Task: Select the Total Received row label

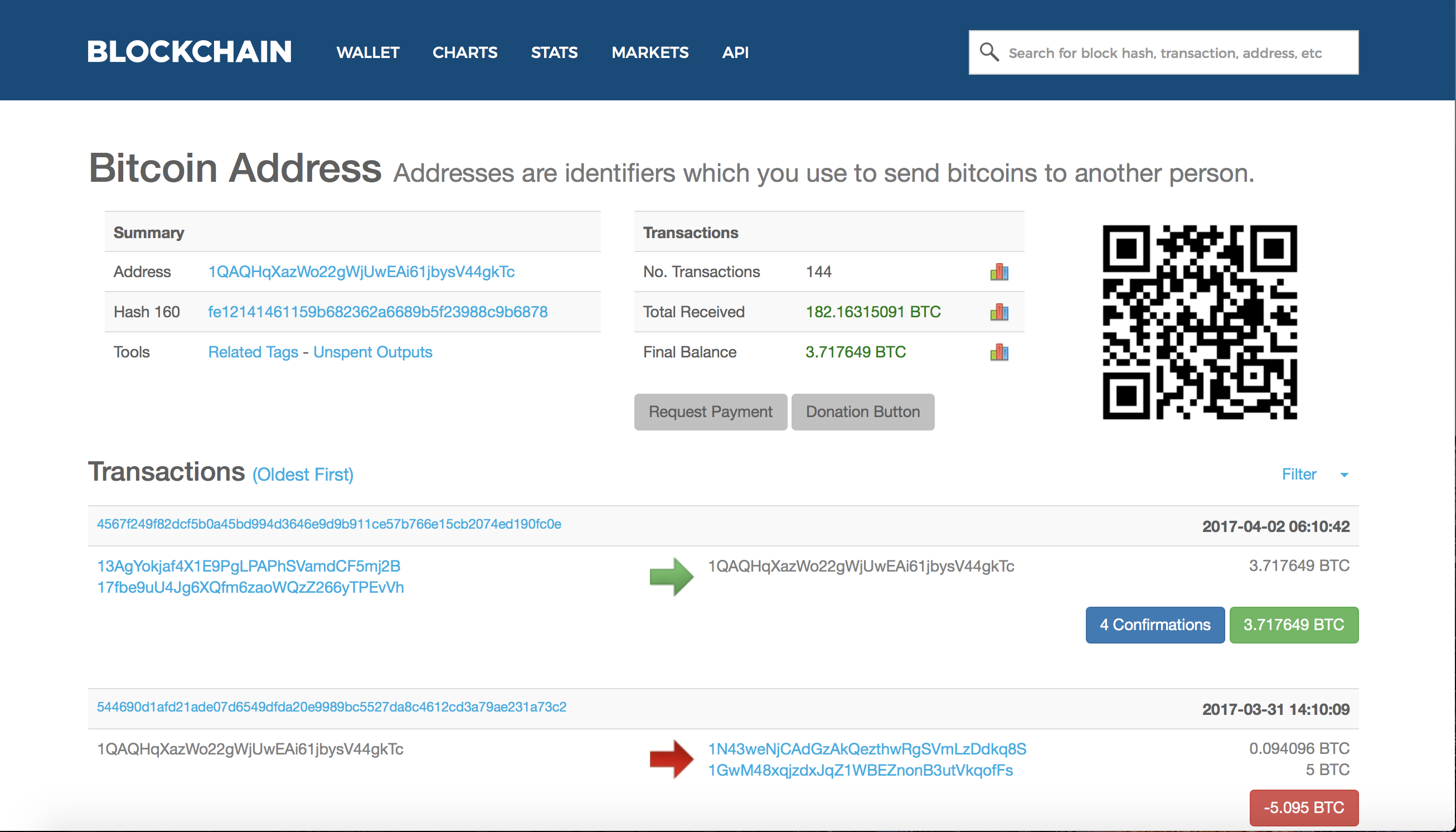Action: tap(693, 312)
